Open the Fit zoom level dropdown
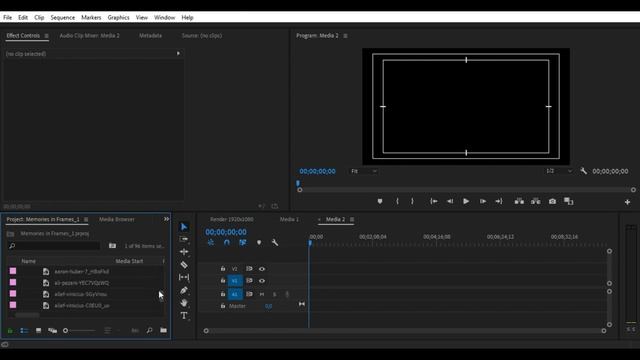The width and height of the screenshot is (640, 360). 363,171
